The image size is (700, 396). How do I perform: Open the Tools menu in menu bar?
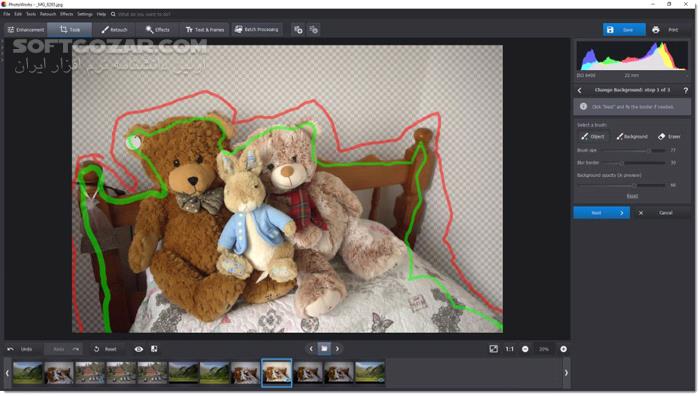(x=31, y=14)
